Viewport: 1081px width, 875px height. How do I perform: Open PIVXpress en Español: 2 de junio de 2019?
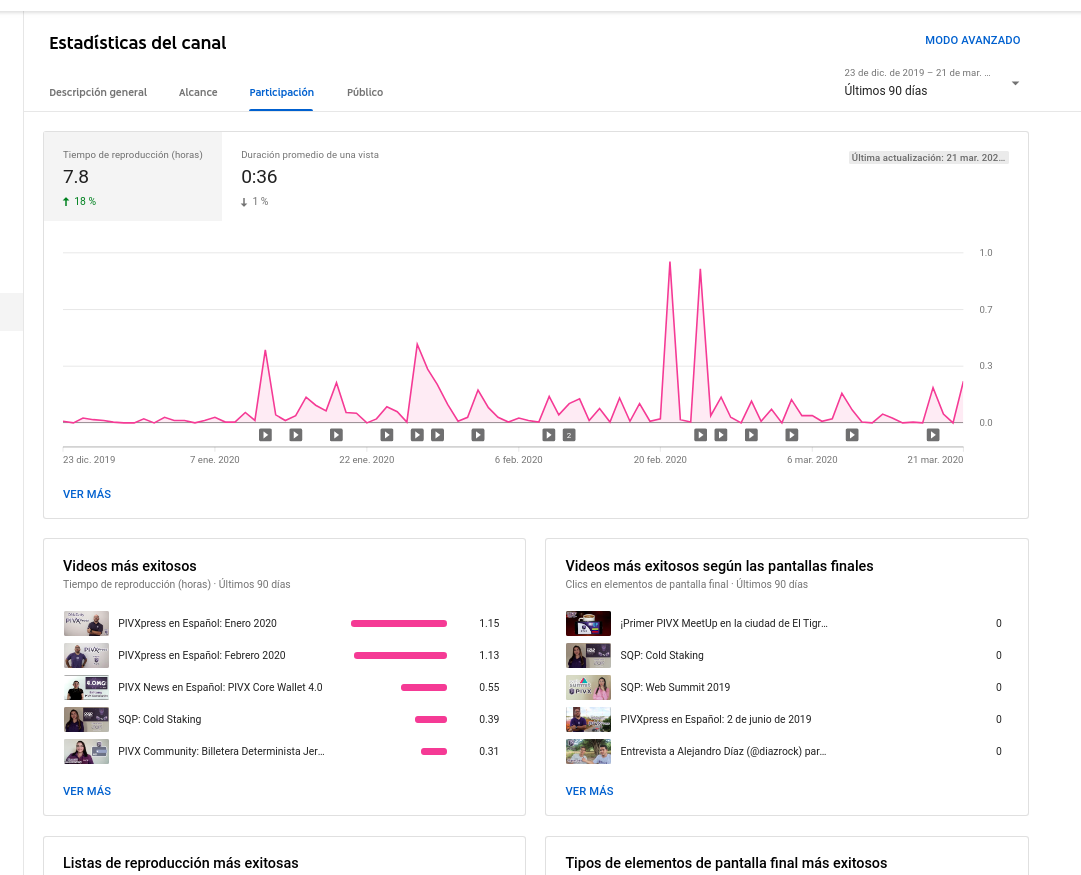coord(716,719)
